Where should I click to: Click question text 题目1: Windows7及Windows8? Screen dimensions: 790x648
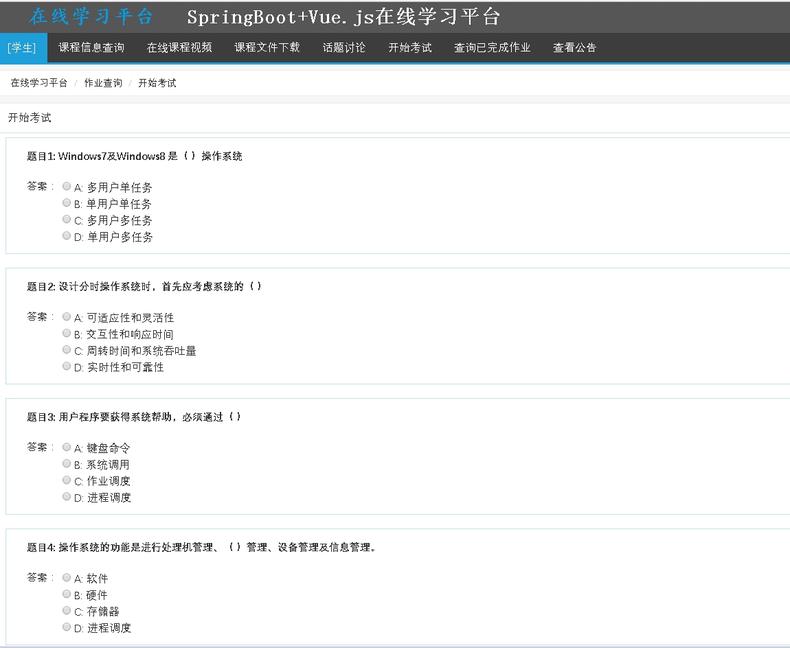(x=135, y=156)
